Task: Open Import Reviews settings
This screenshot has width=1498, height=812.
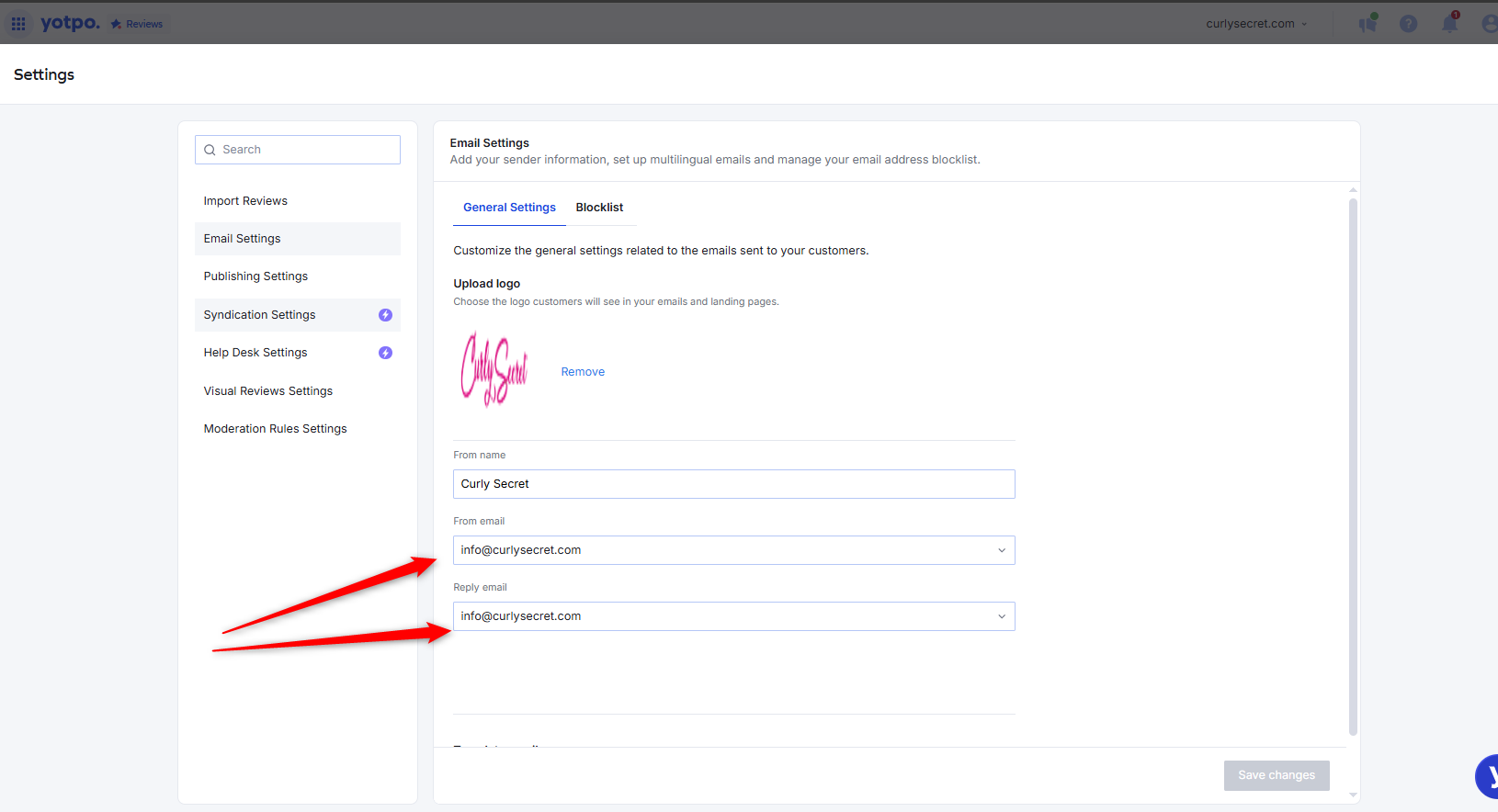Action: point(298,201)
